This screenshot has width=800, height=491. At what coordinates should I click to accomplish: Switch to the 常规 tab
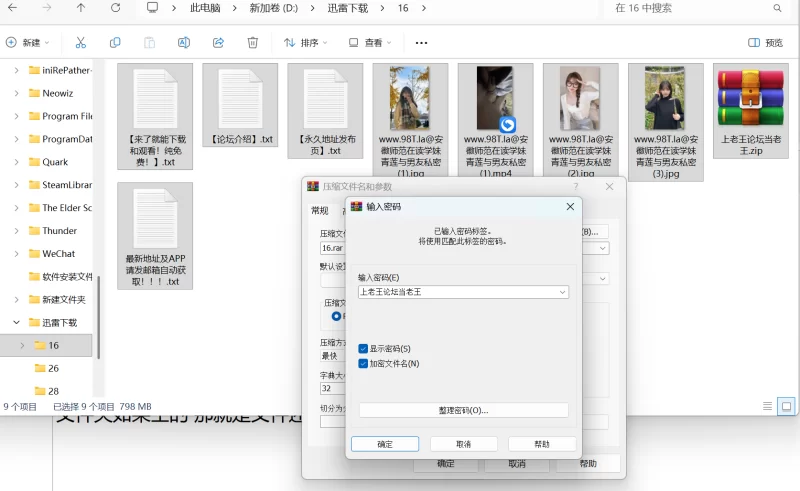[320, 211]
